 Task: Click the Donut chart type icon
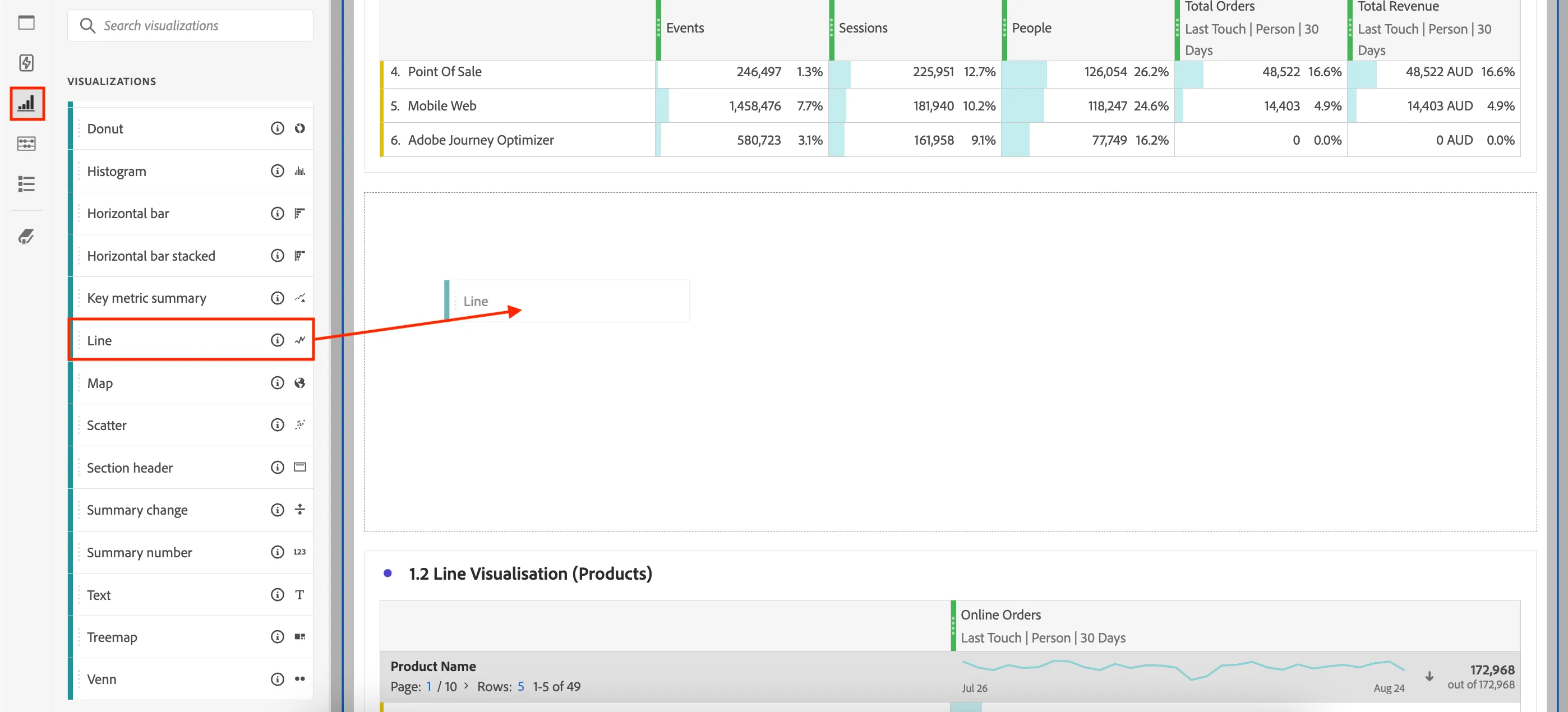click(299, 128)
